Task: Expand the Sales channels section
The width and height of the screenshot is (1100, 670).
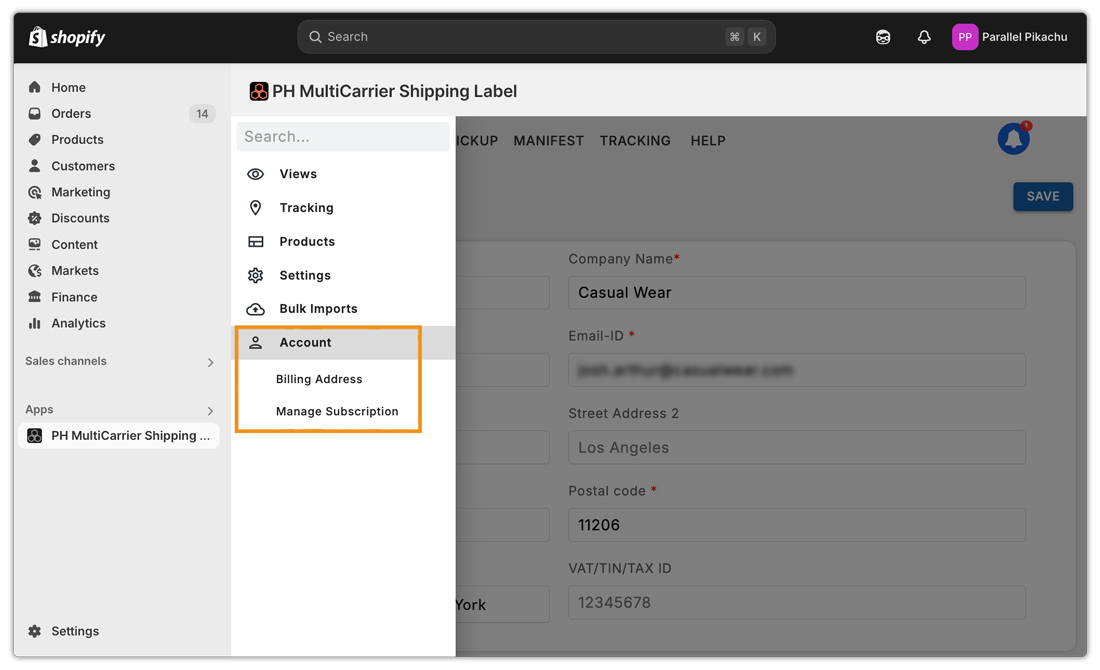Action: tap(210, 362)
